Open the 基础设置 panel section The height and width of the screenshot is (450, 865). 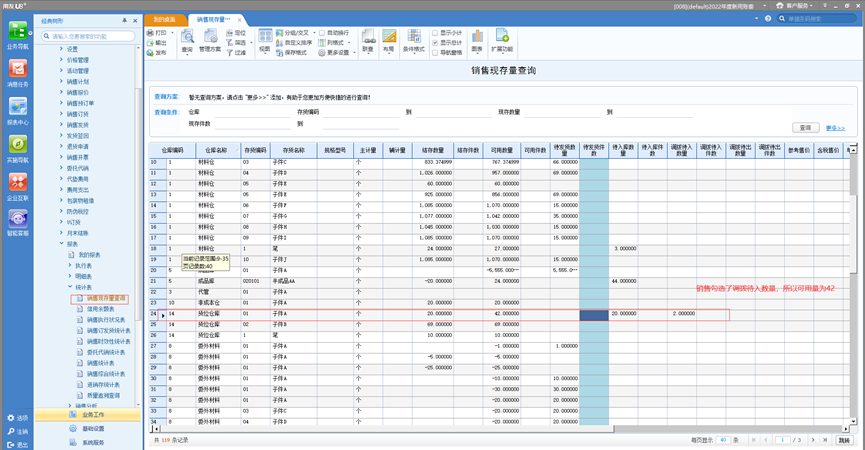pyautogui.click(x=87, y=428)
